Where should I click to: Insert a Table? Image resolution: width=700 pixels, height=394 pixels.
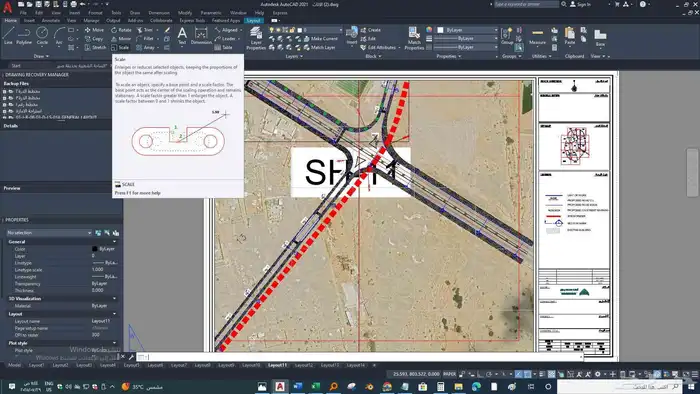[x=223, y=47]
